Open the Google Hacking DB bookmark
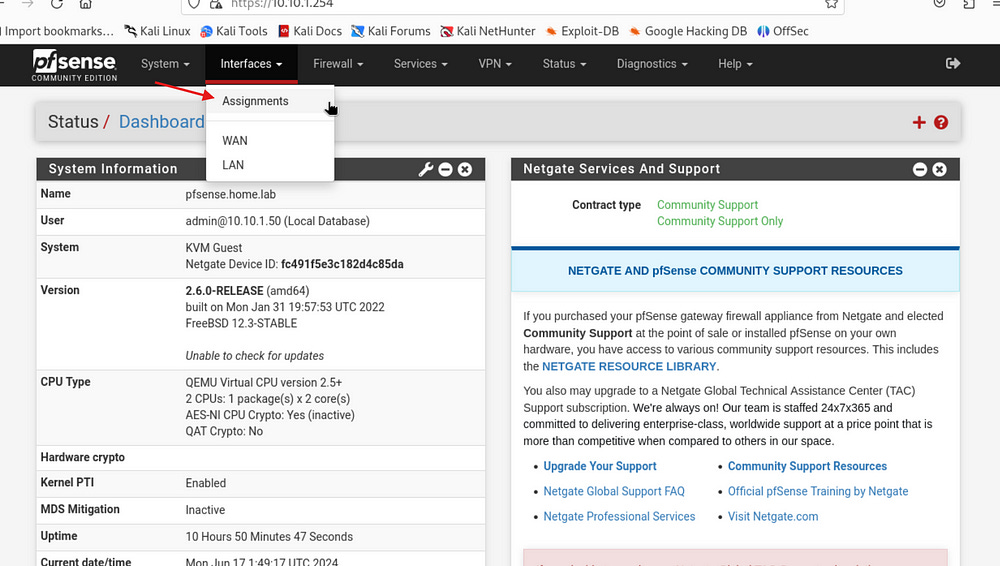1000x566 pixels. [x=688, y=31]
